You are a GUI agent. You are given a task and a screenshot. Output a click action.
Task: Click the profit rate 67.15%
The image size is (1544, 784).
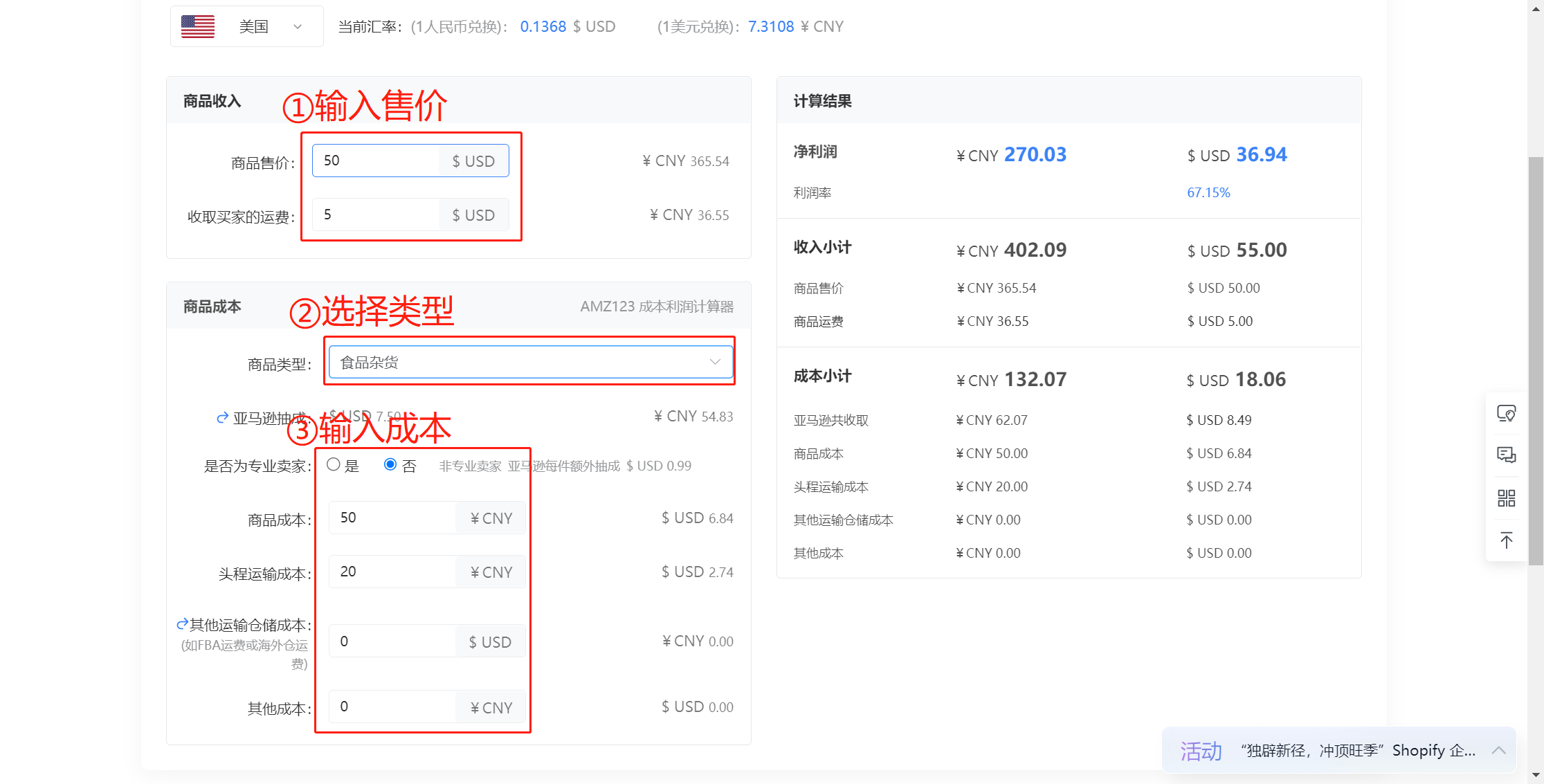pos(1208,192)
